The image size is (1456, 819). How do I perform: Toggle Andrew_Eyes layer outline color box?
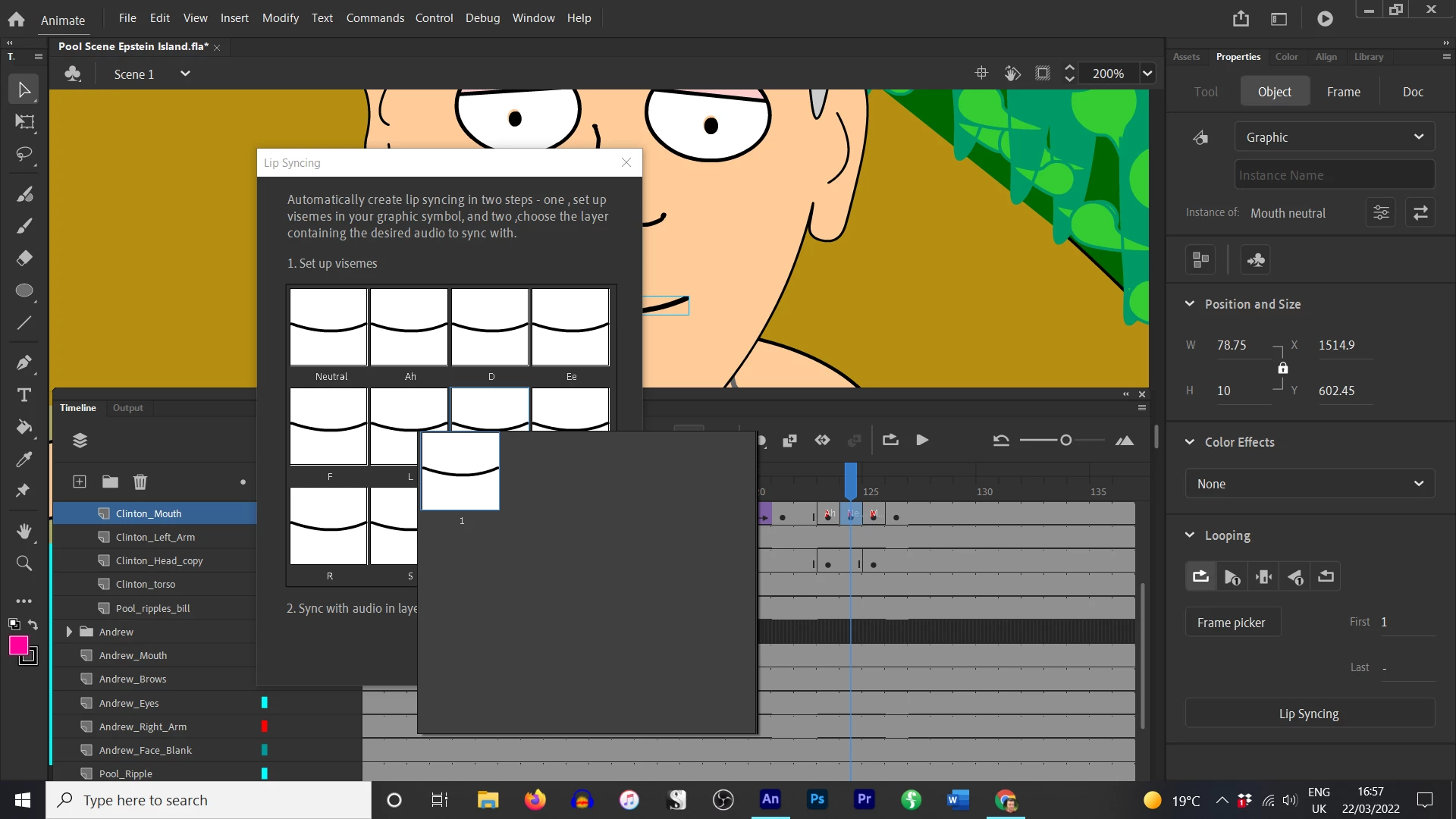(265, 703)
